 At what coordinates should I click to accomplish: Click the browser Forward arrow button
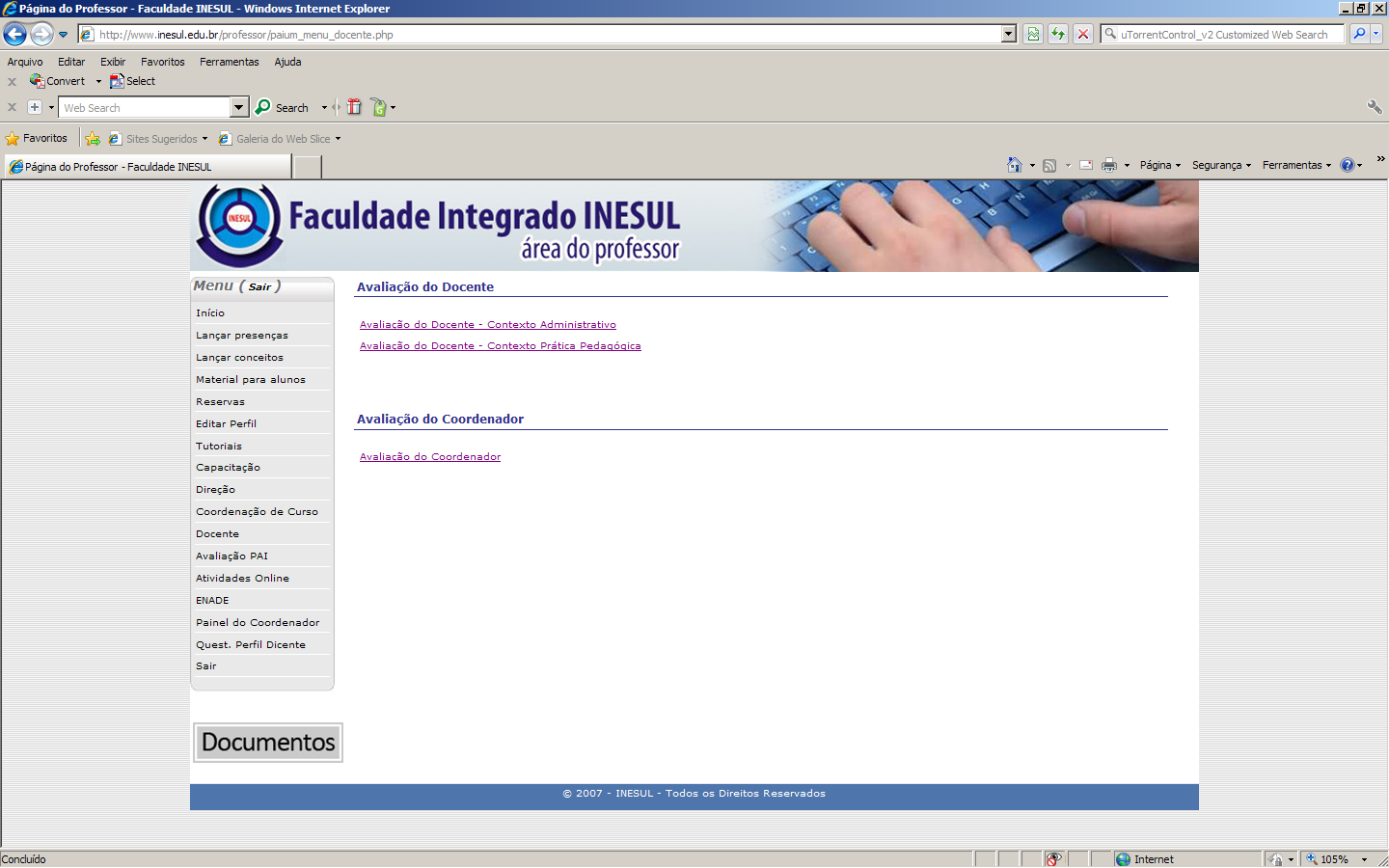tap(41, 34)
